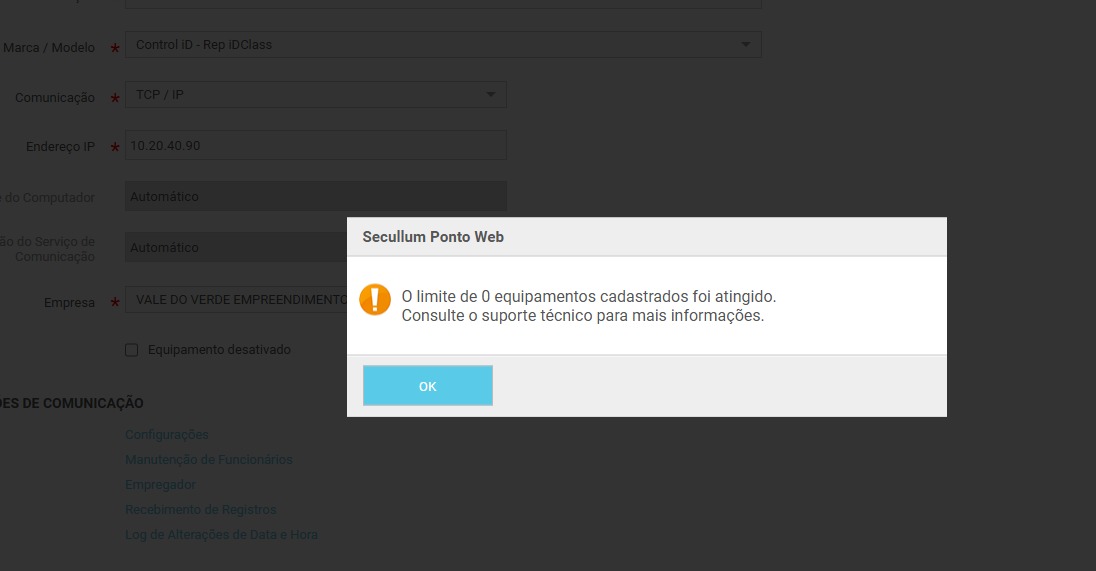The height and width of the screenshot is (571, 1096).
Task: Open Manutenção de Funcionários link
Action: click(209, 460)
